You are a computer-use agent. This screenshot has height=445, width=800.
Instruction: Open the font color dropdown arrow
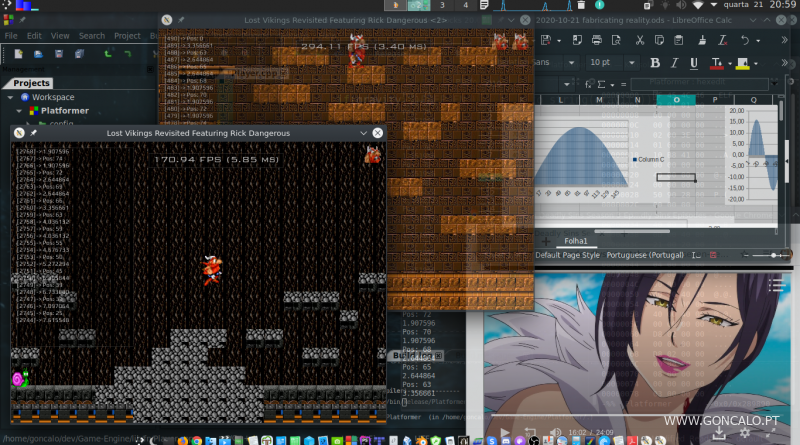[x=730, y=64]
